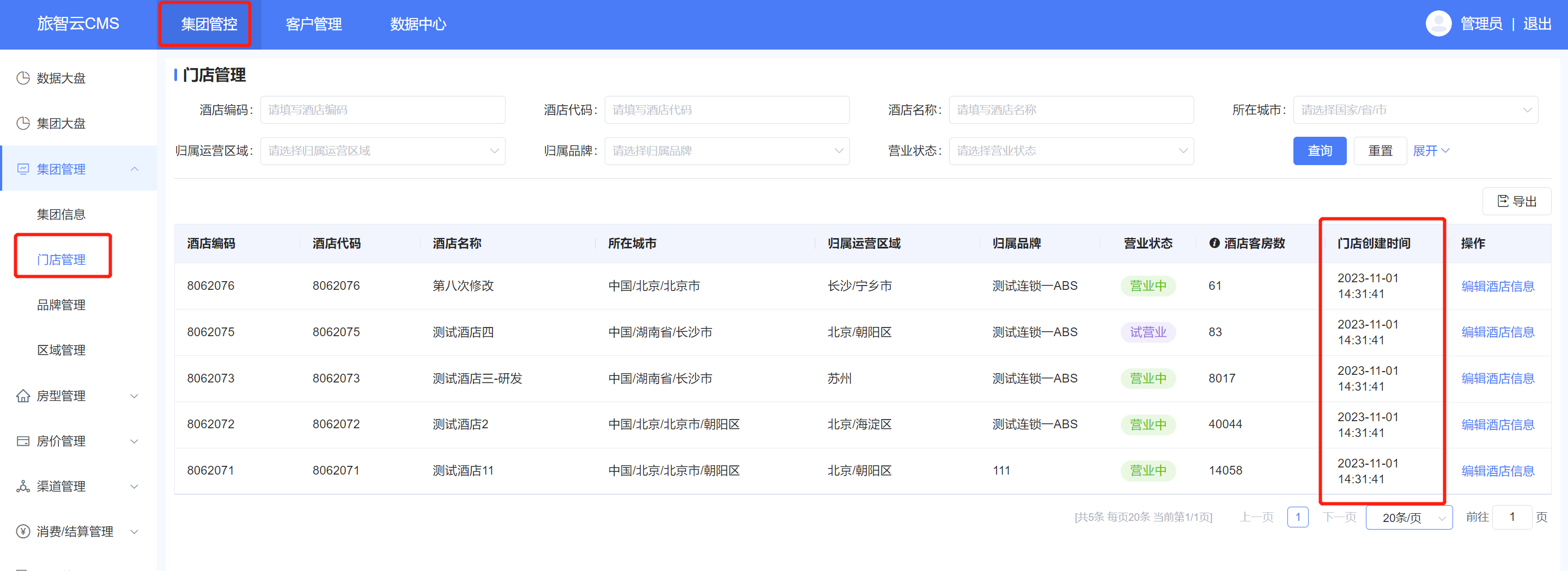Click the 导出 export button
Screen dimensions: 1568x571
click(1516, 201)
